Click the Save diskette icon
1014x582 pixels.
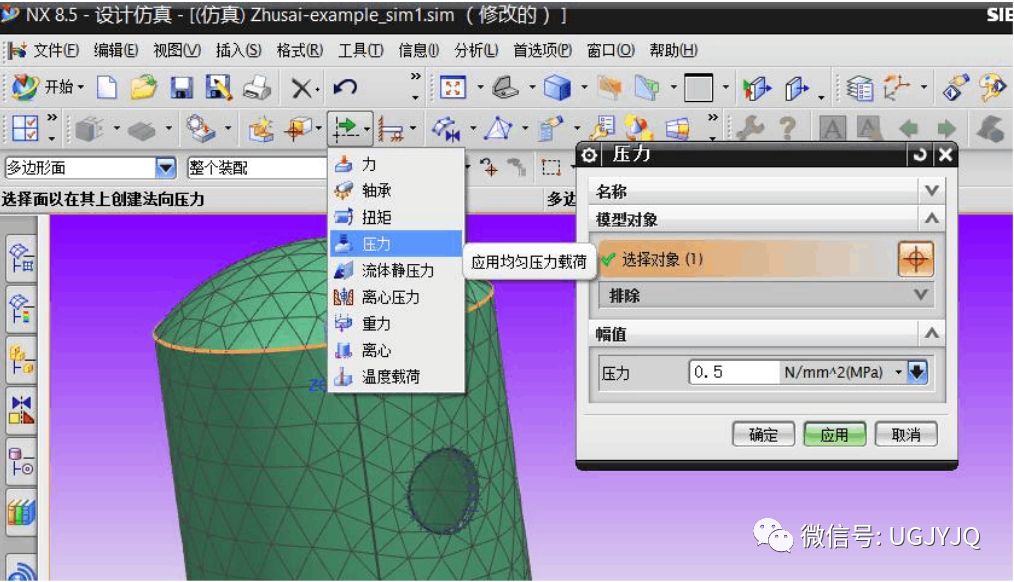(182, 87)
